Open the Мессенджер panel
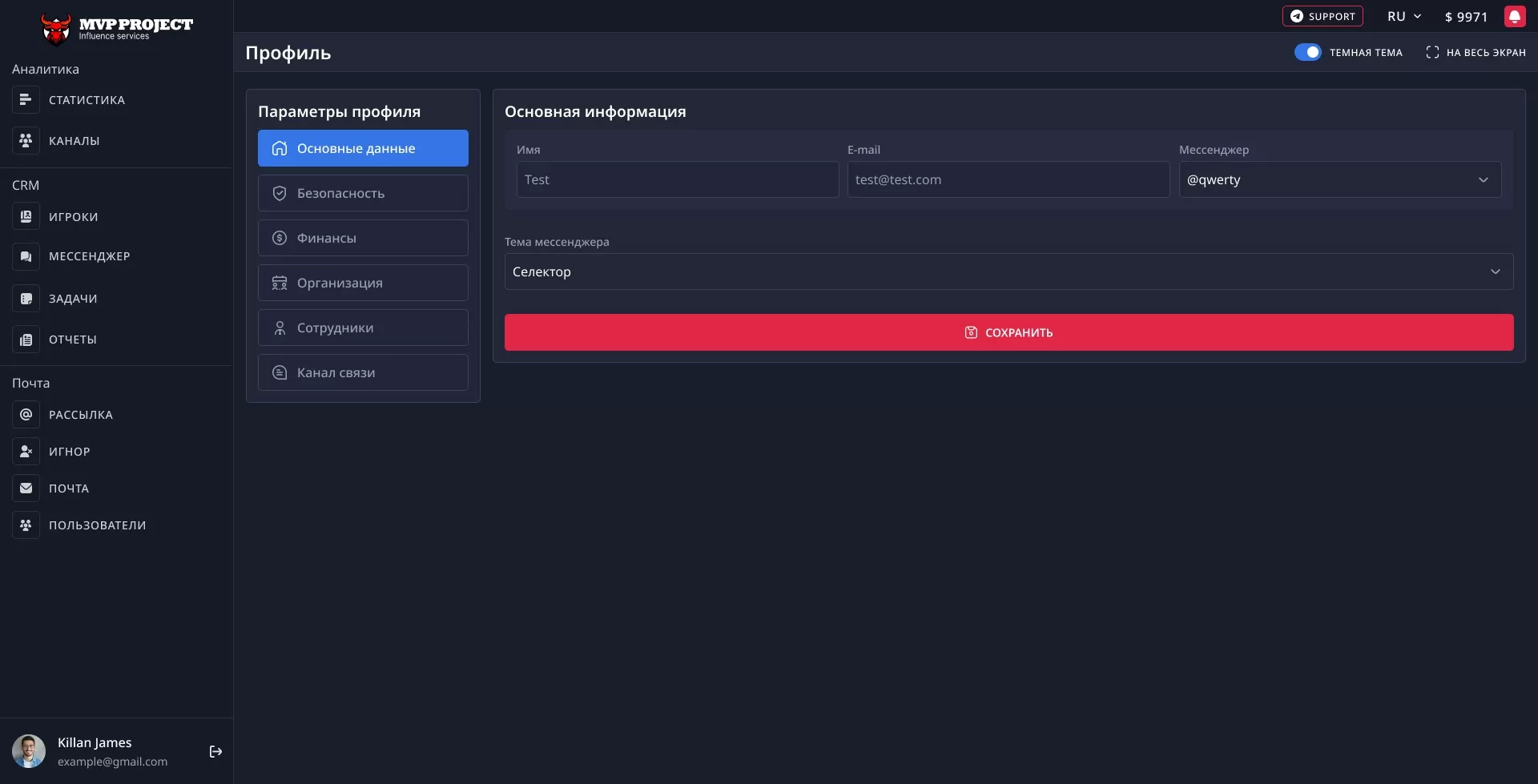This screenshot has height=784, width=1538. pos(90,255)
